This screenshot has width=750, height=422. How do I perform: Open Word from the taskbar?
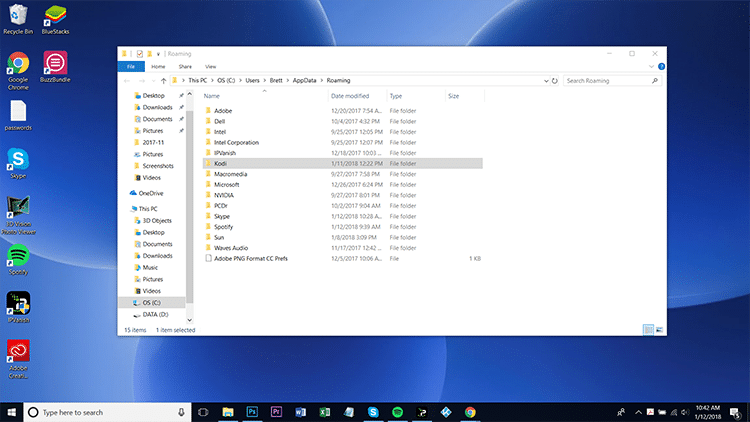tap(300, 412)
